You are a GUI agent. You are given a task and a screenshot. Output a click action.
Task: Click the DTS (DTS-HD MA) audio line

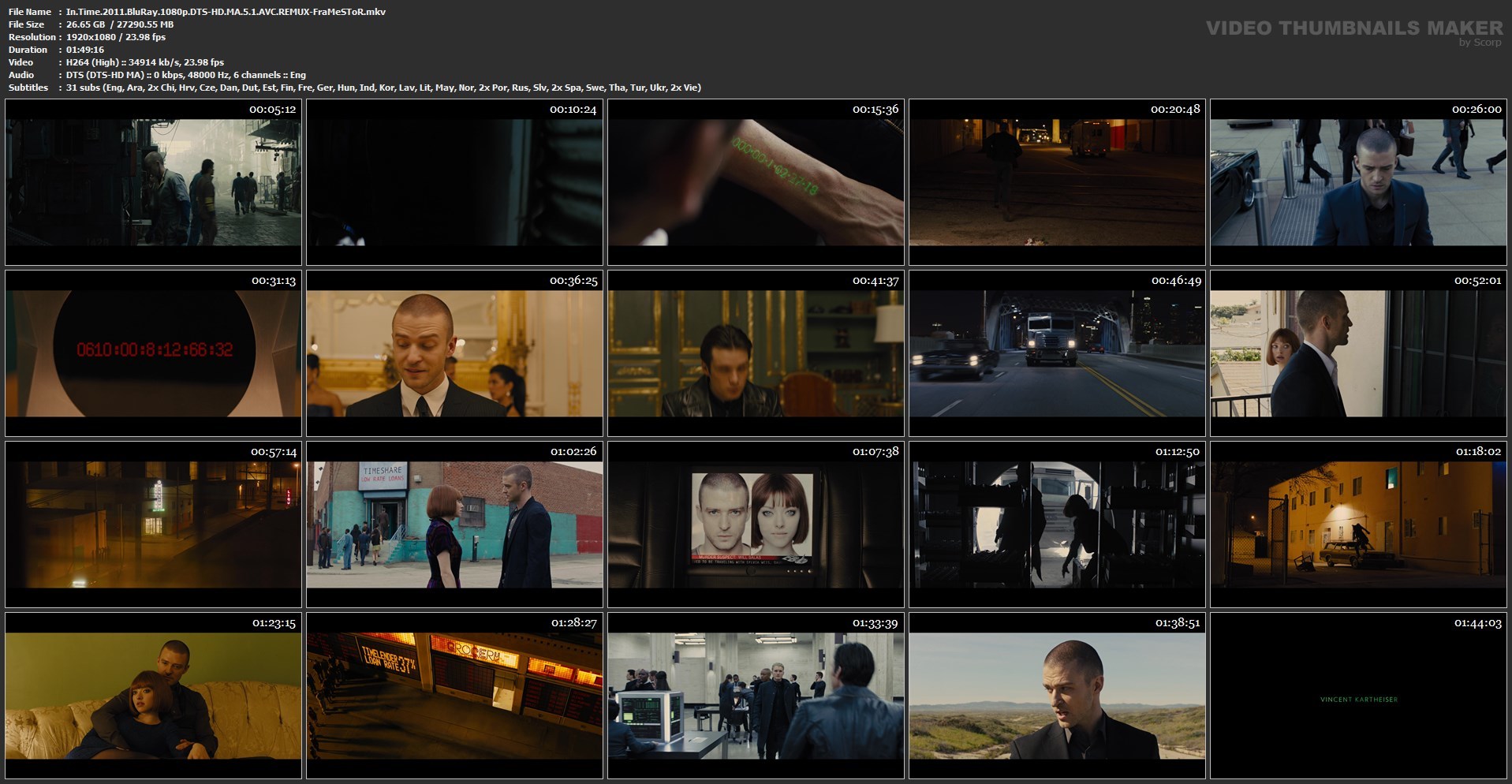coord(186,75)
